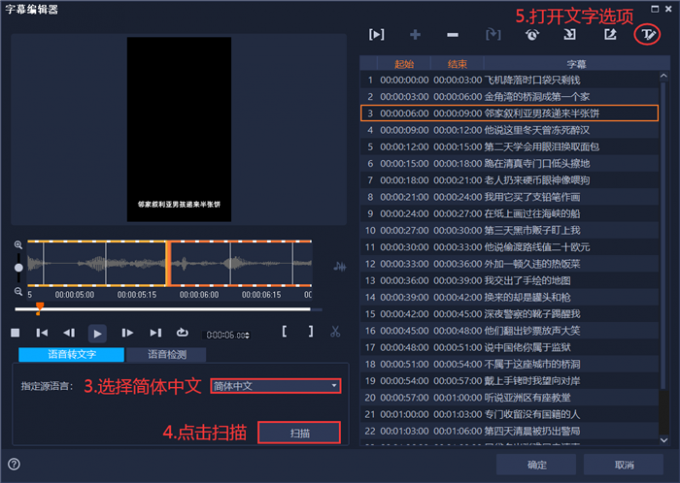
Task: Select subtitle row 5 starting 00:00:12:00
Action: (x=509, y=147)
